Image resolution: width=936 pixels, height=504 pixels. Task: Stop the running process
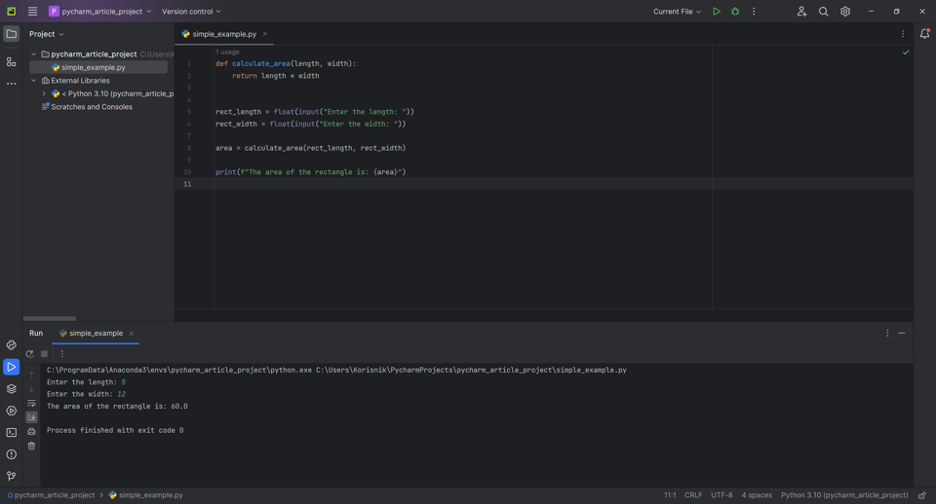coord(44,354)
